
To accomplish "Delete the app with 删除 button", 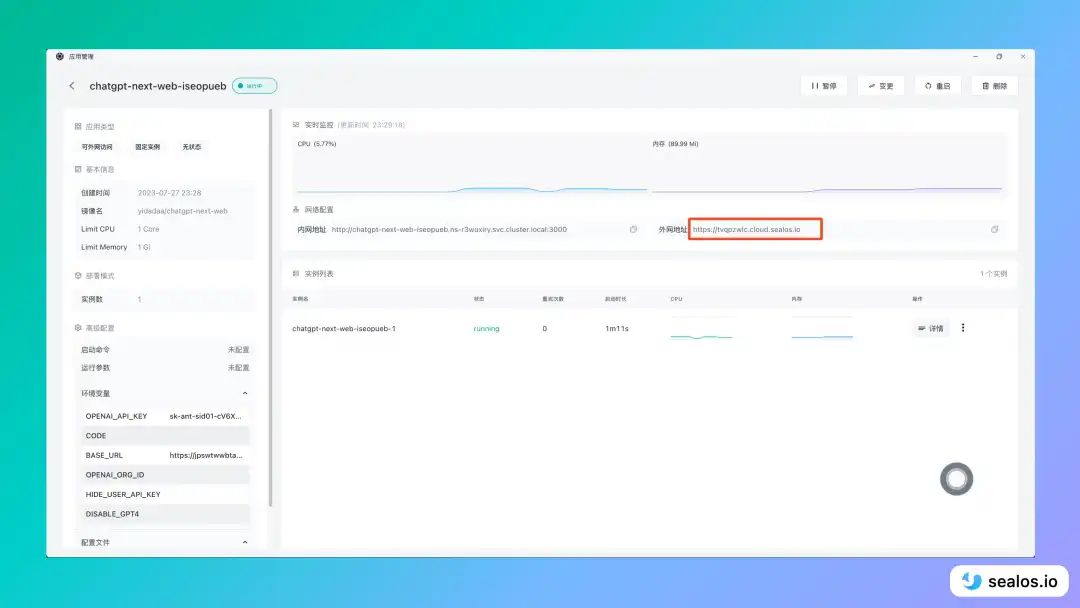I will tap(995, 86).
